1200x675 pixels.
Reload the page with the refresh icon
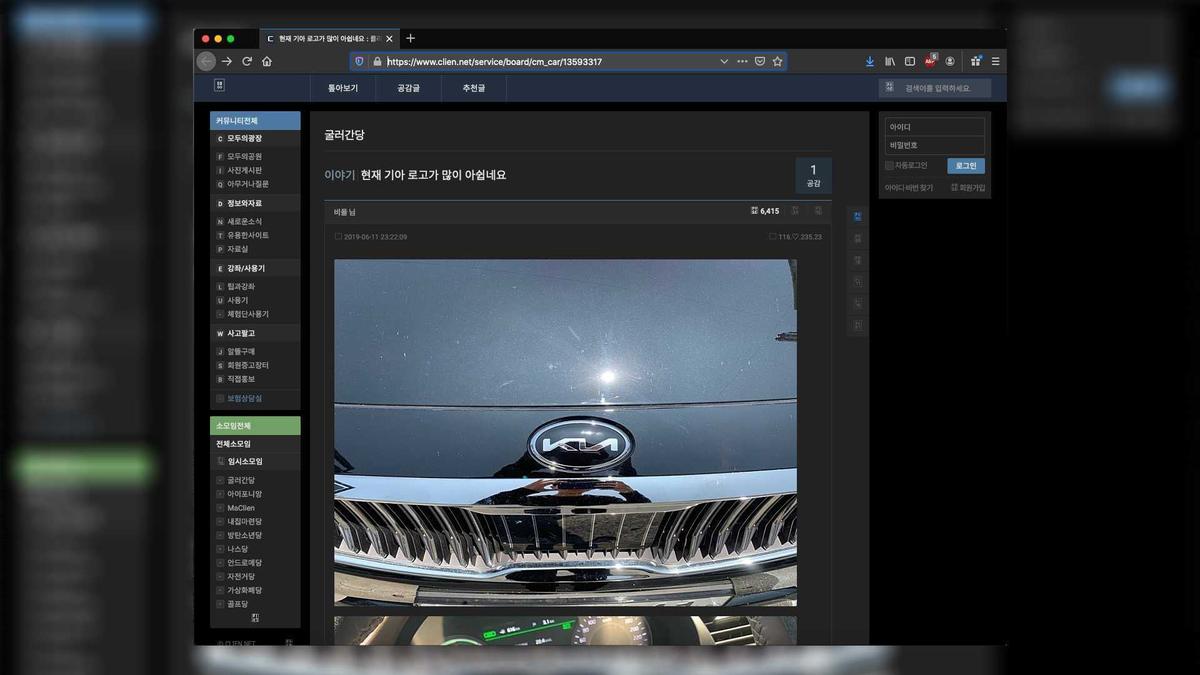(x=247, y=61)
